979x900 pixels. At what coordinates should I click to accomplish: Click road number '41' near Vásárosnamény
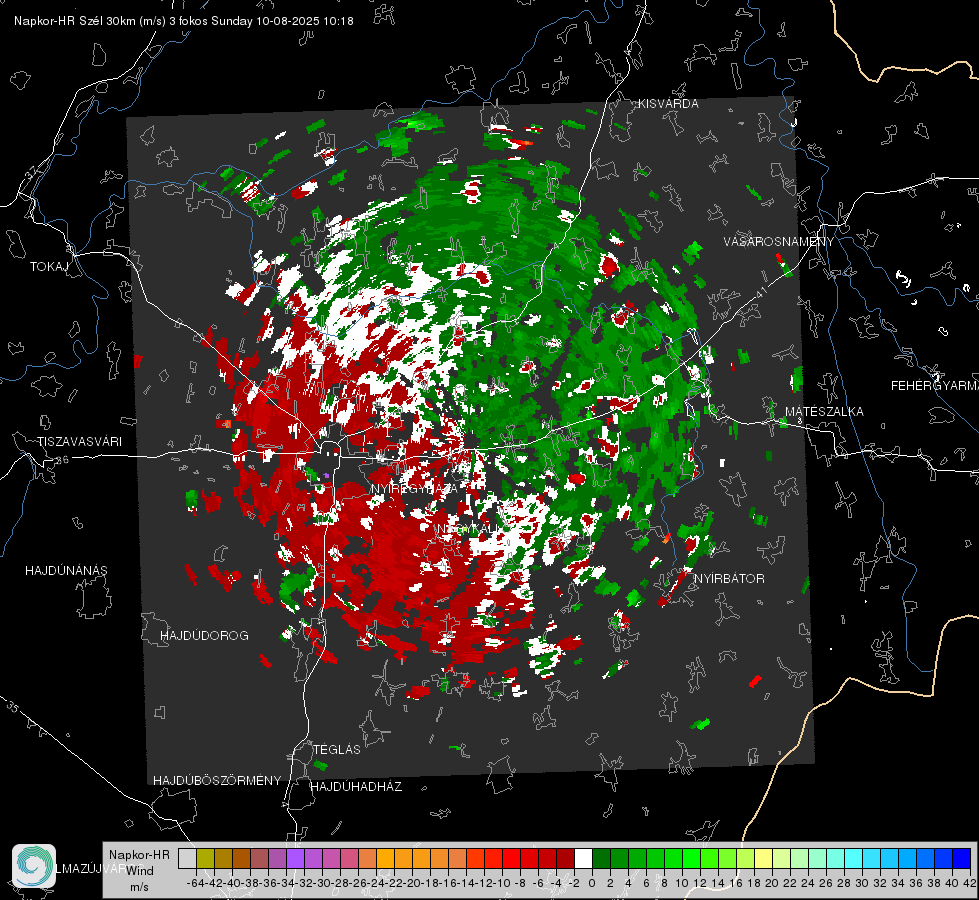760,292
